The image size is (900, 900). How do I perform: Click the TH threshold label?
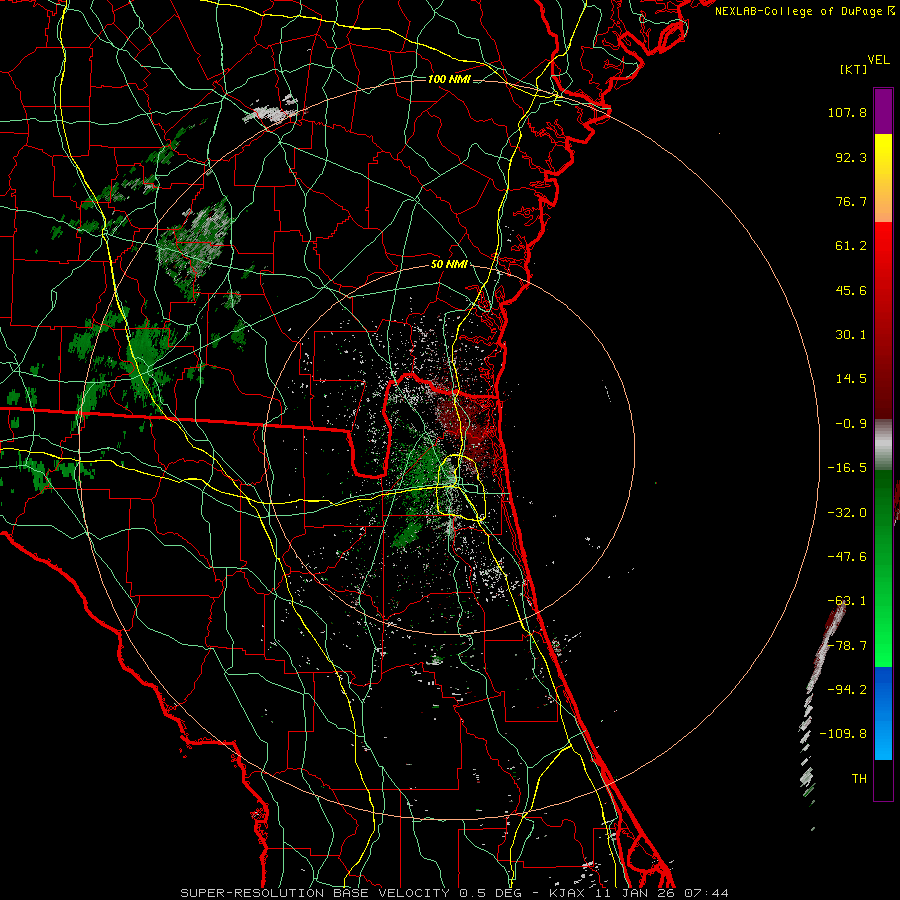859,779
